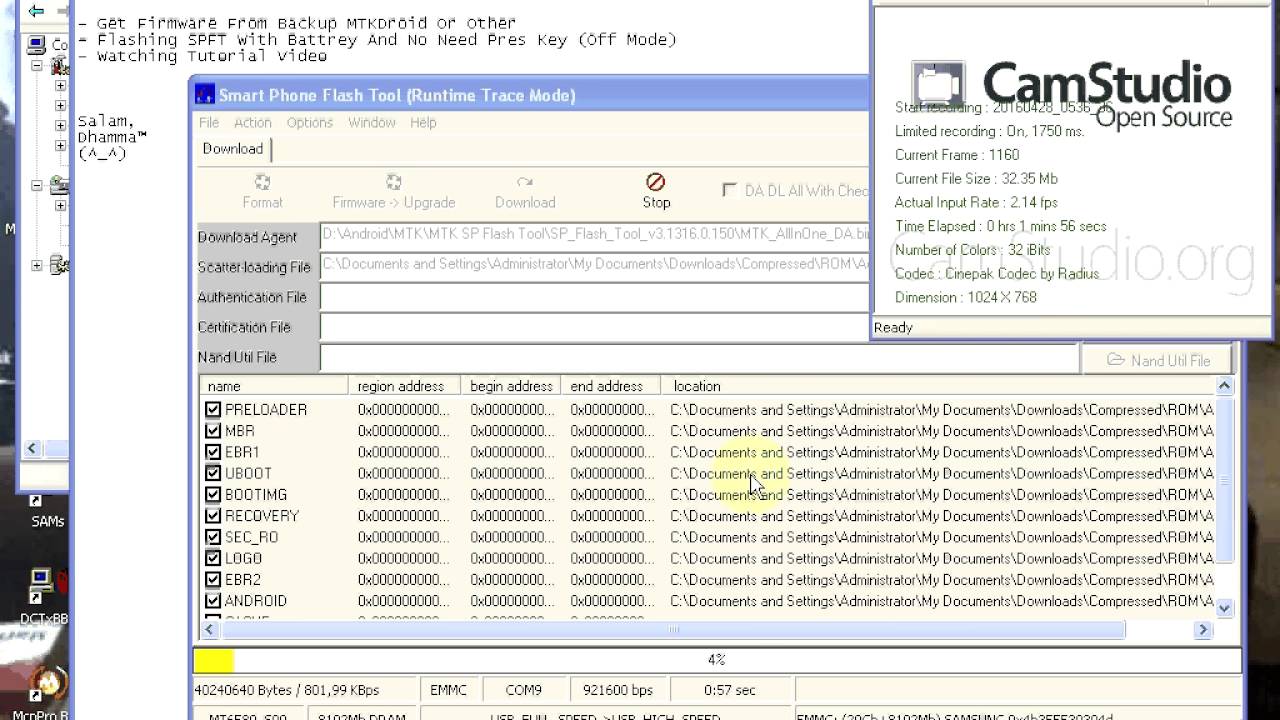This screenshot has height=720, width=1280.
Task: Sort by the name column header
Action: [274, 386]
